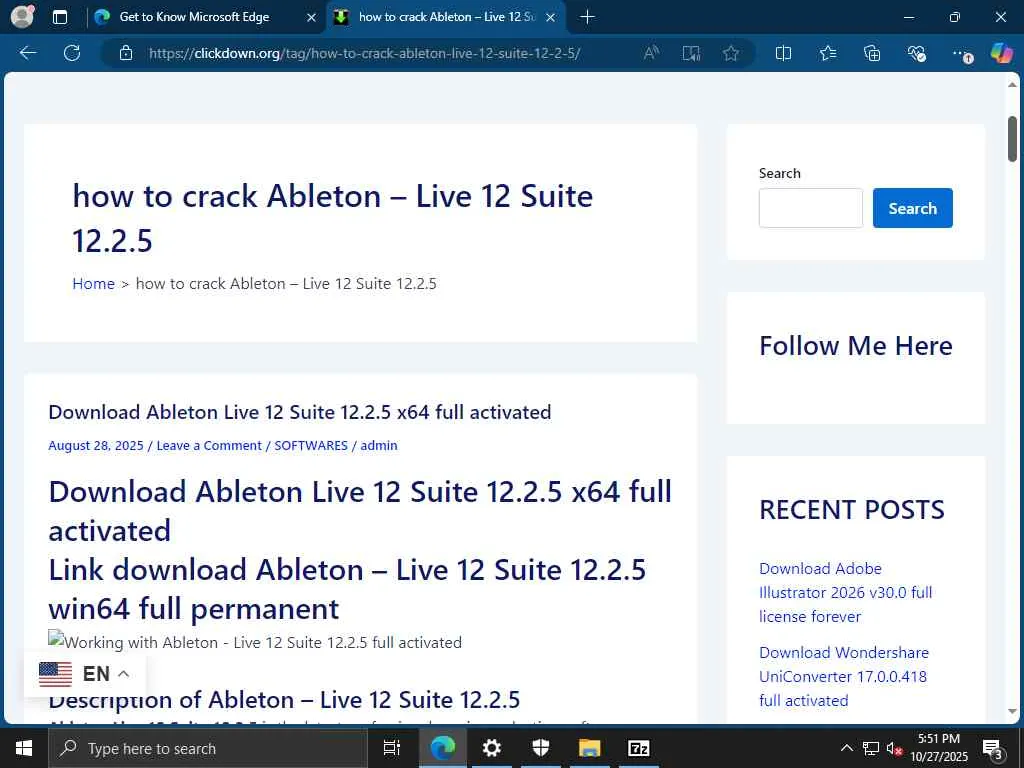Open the Edge profile avatar icon
The image size is (1024, 768).
coord(23,16)
